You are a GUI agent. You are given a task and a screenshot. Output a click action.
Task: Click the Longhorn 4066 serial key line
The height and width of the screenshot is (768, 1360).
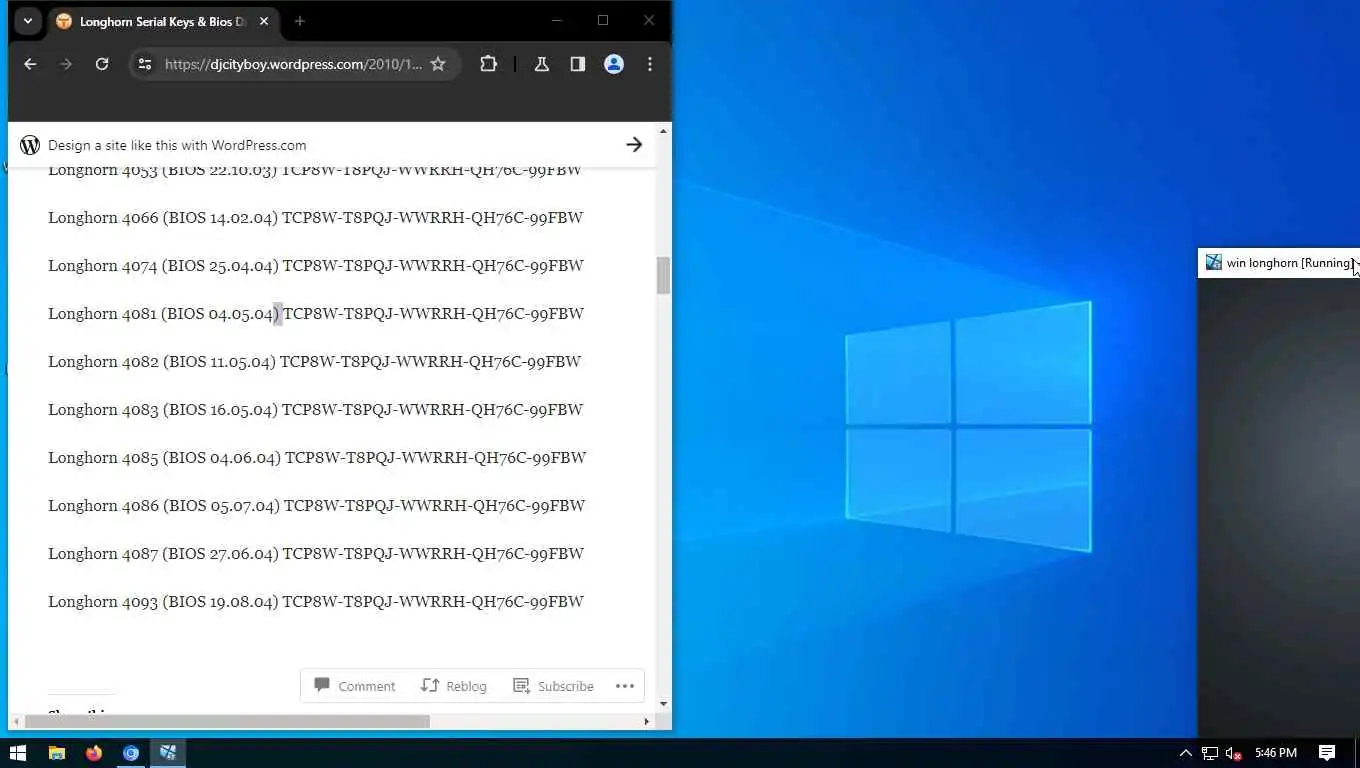(315, 217)
